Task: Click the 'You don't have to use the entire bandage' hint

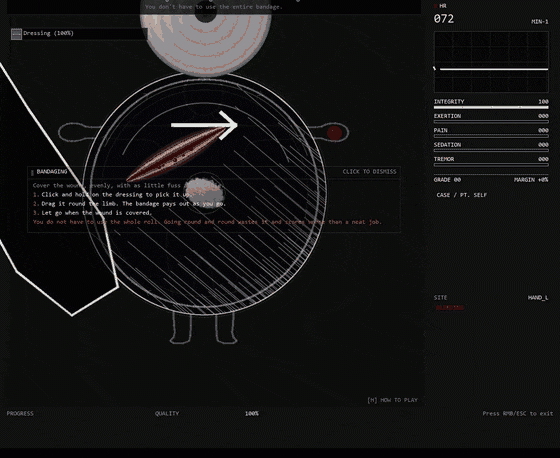Action: pyautogui.click(x=214, y=7)
